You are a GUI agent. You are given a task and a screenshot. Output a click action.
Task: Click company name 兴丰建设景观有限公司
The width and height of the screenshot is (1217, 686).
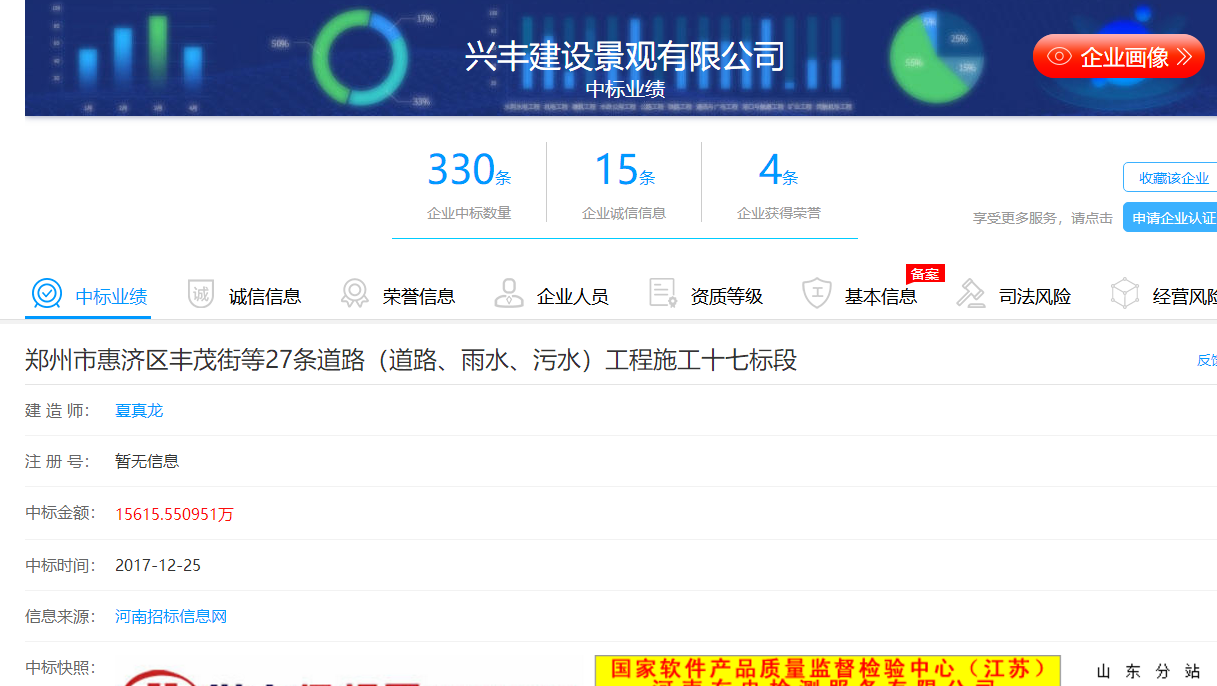624,55
